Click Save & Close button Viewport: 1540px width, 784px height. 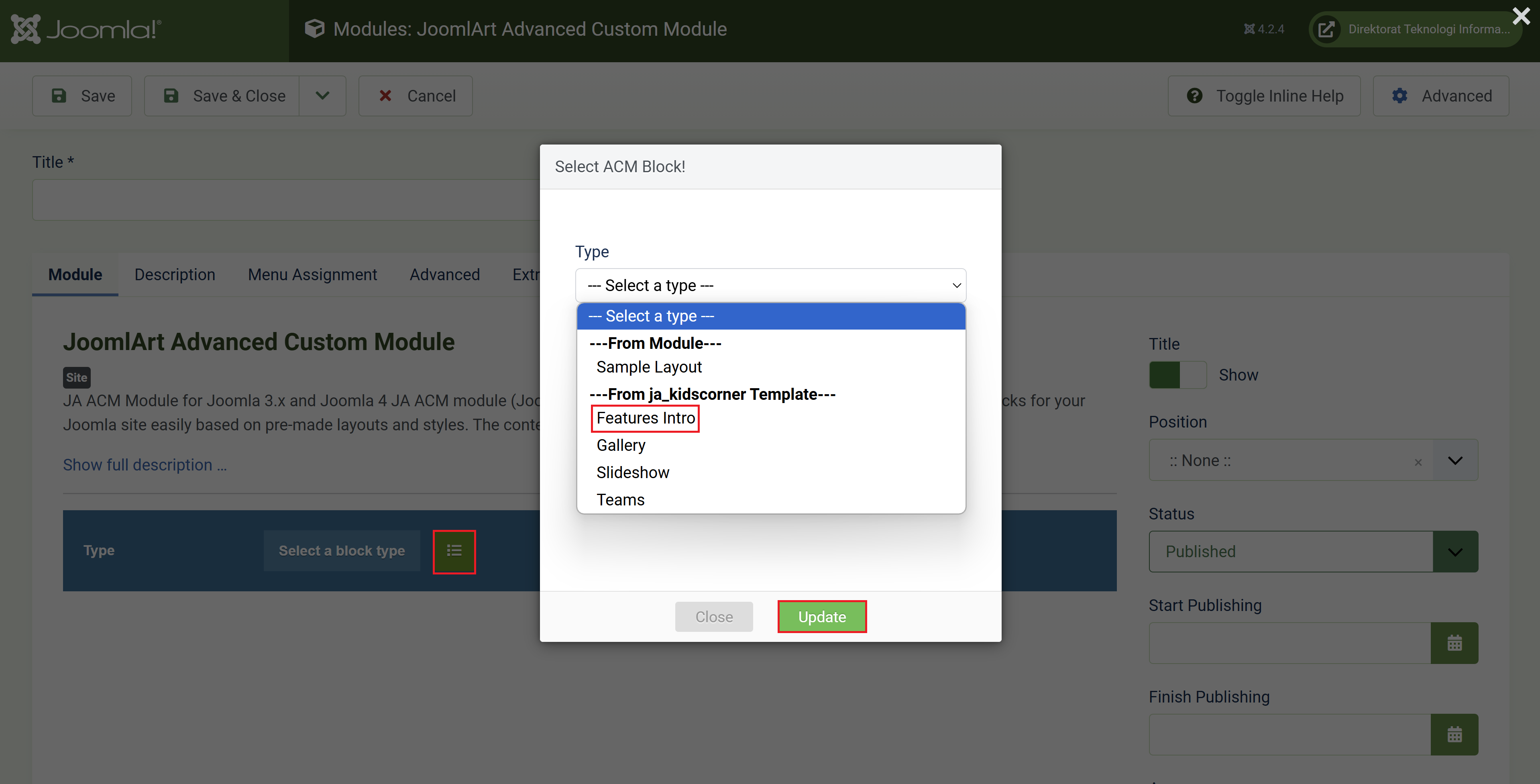click(222, 96)
